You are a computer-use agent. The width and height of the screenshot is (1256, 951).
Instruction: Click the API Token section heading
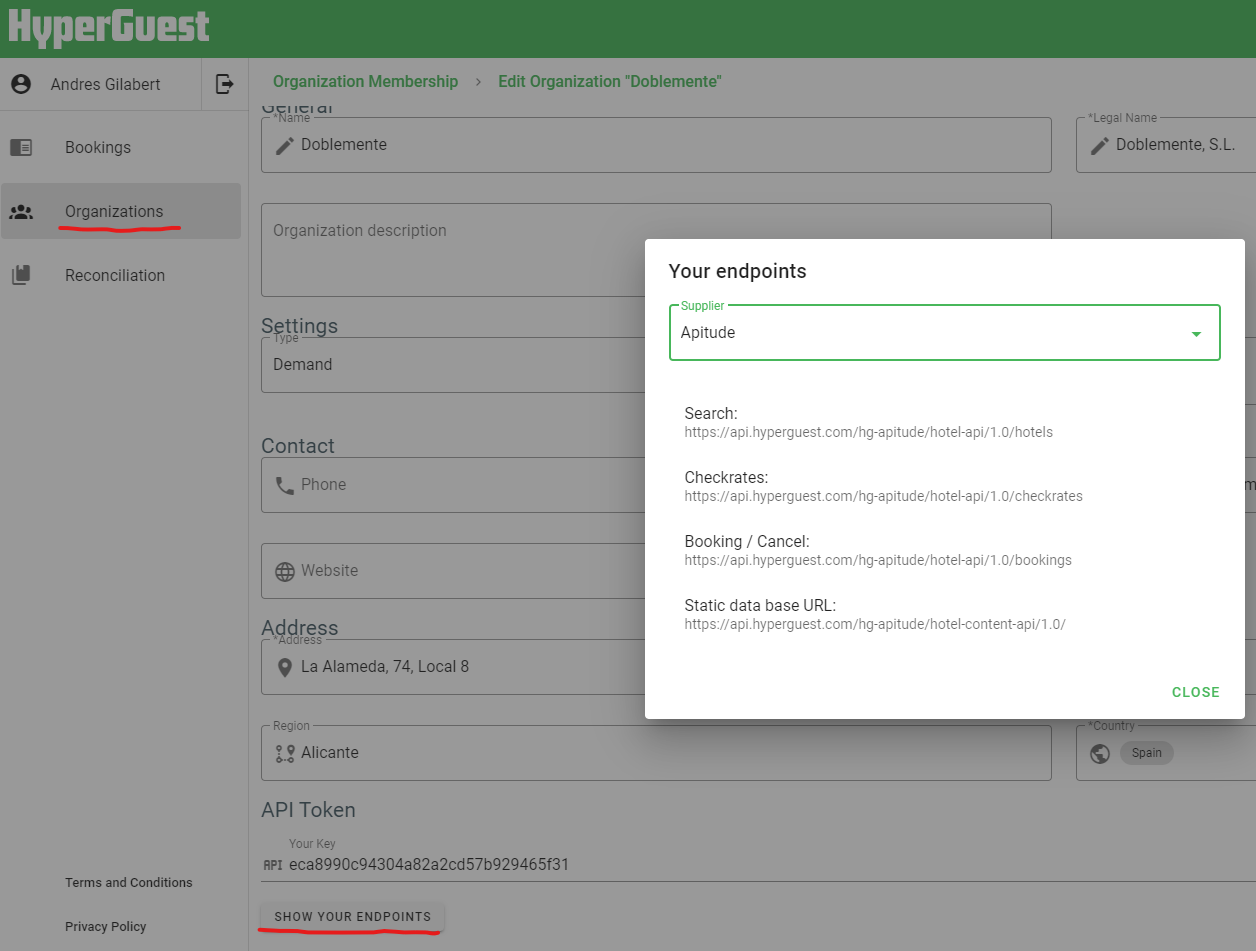coord(308,810)
